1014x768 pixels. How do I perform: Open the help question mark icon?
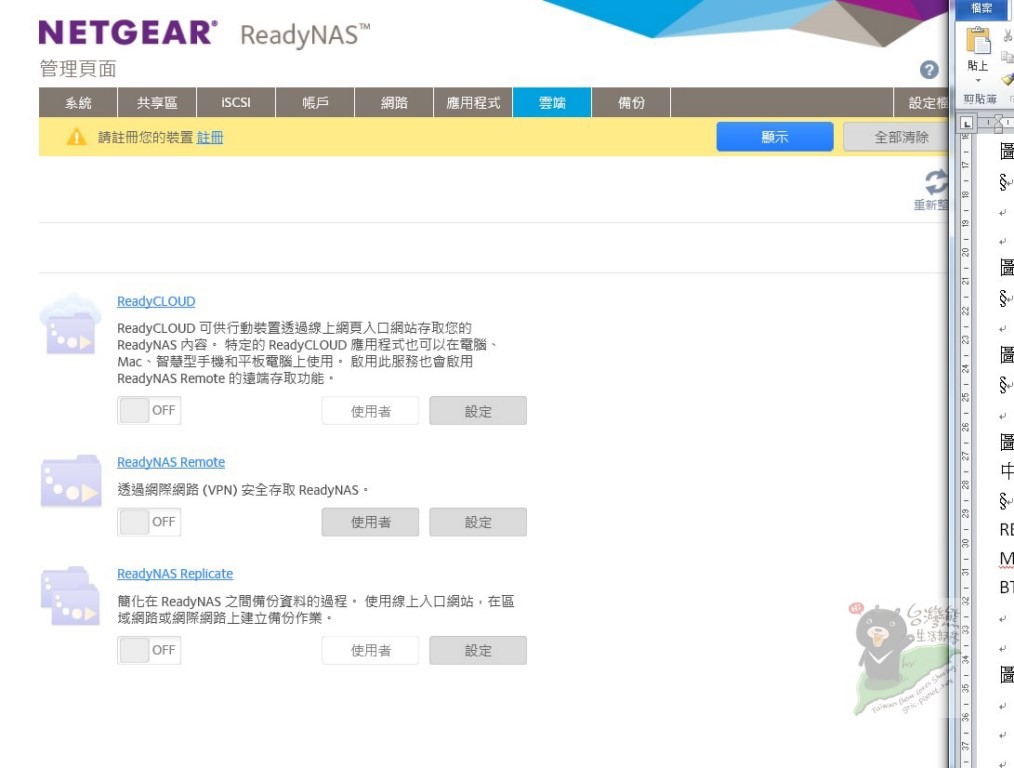pos(929,70)
